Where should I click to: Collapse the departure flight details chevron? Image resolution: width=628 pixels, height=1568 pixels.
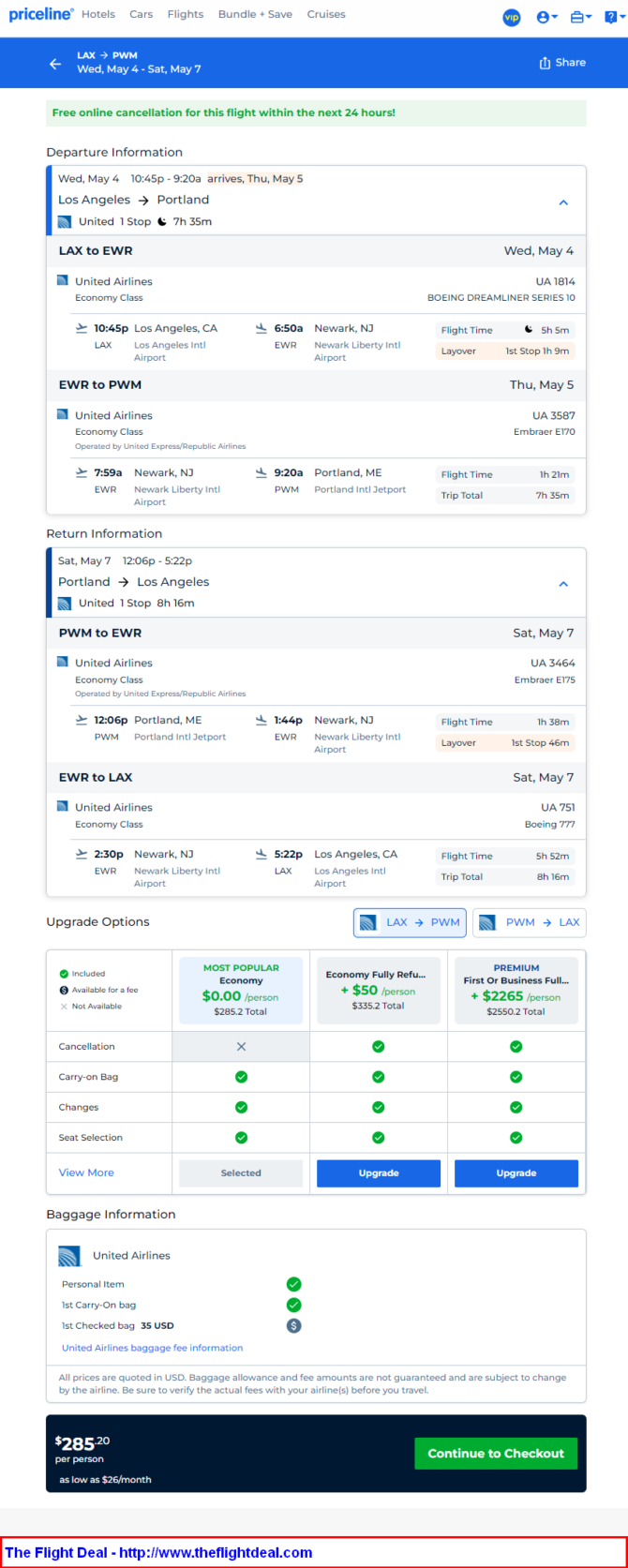(563, 202)
